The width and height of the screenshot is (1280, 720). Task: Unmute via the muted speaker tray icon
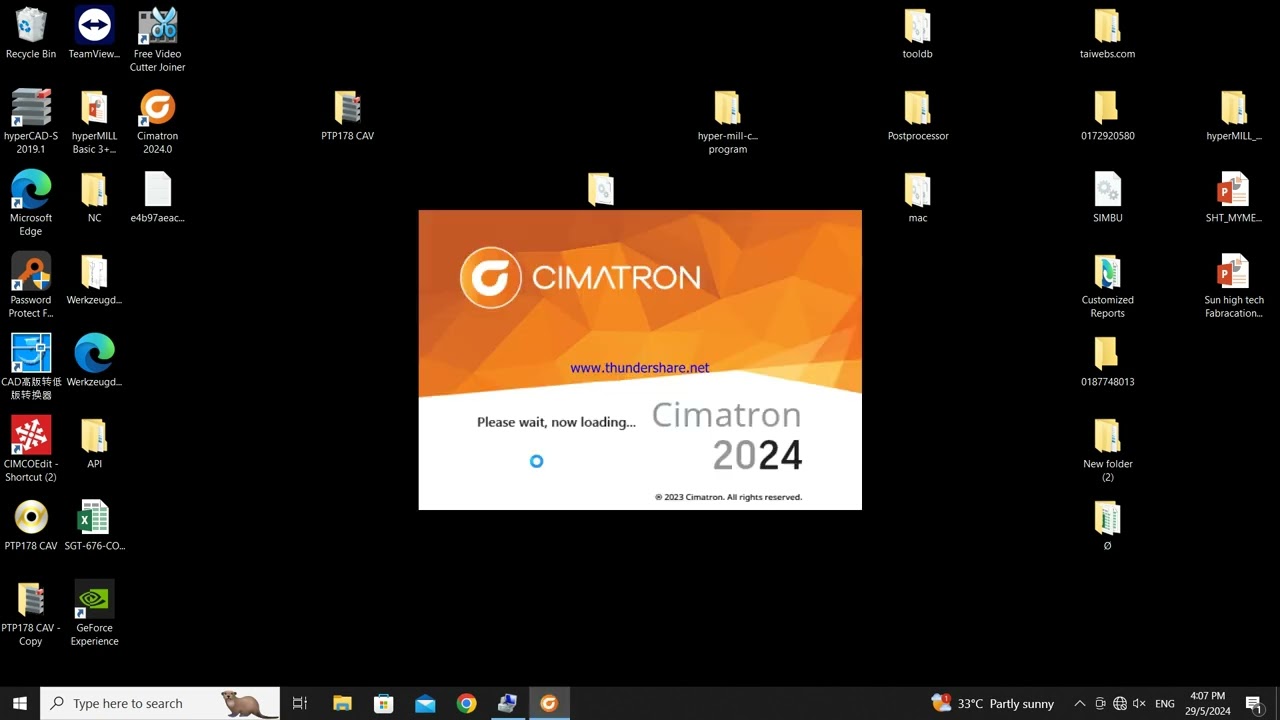coord(1139,703)
